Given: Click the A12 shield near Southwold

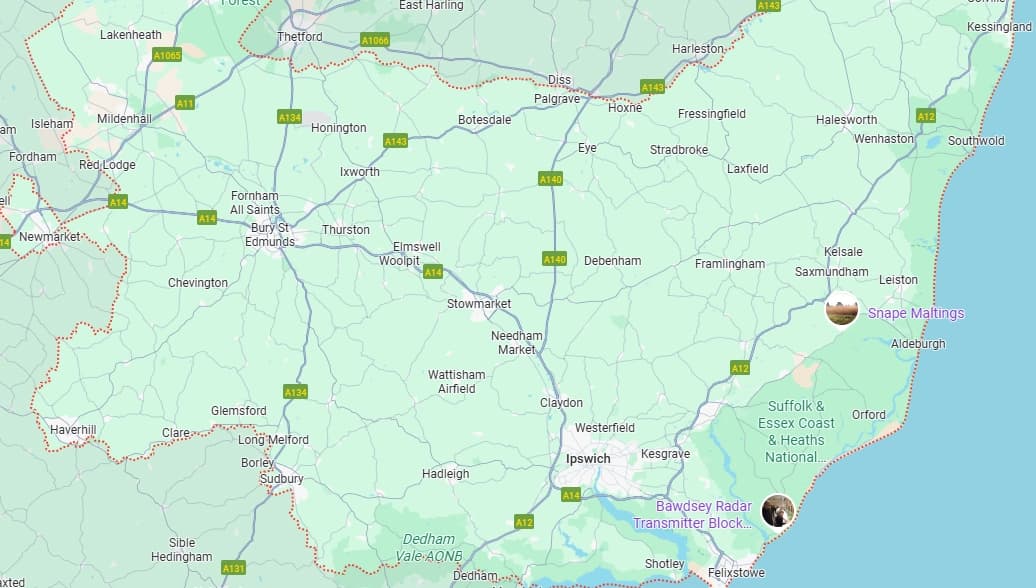Looking at the screenshot, I should click(926, 116).
